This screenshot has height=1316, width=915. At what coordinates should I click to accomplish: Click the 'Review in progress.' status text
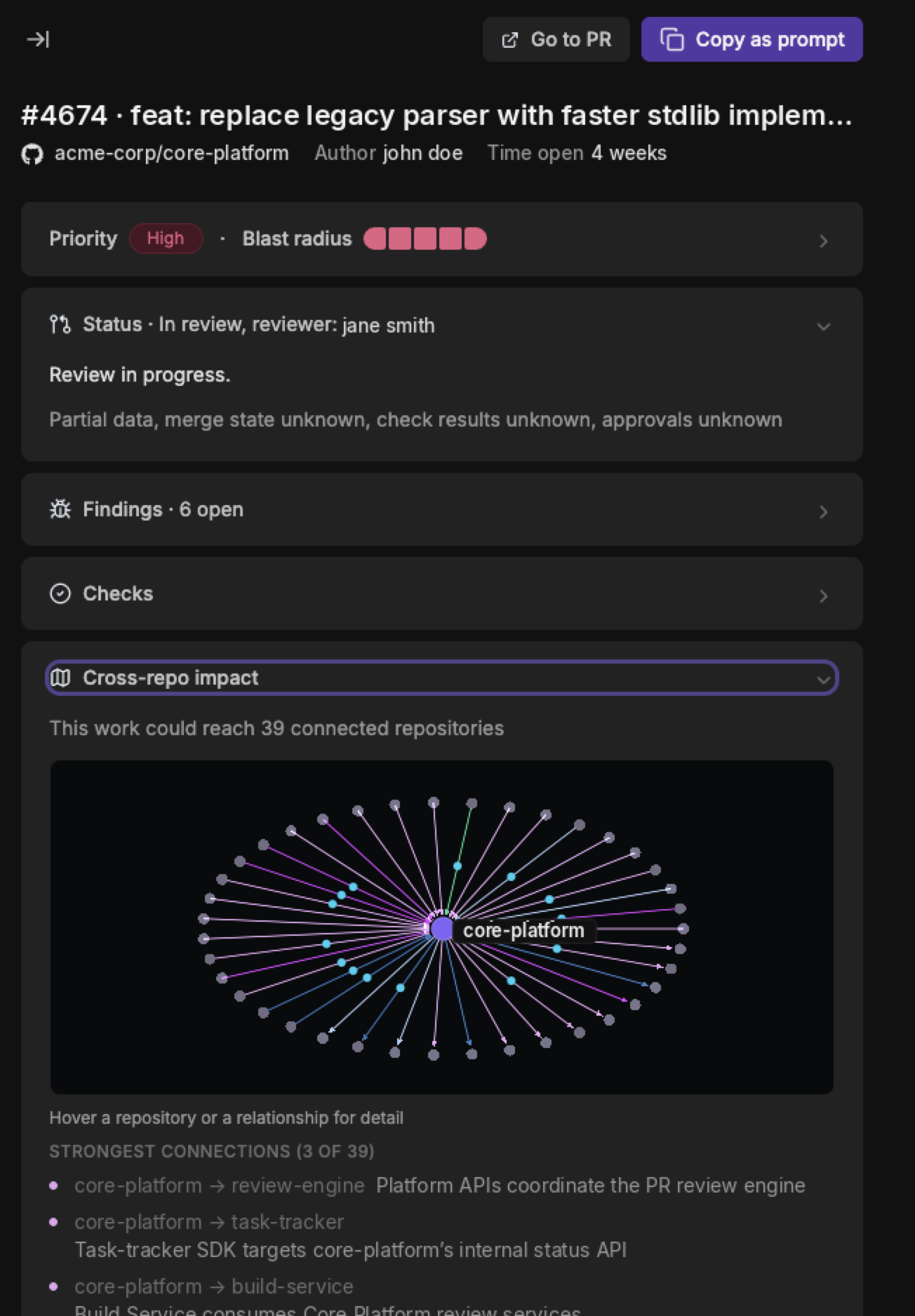(140, 375)
